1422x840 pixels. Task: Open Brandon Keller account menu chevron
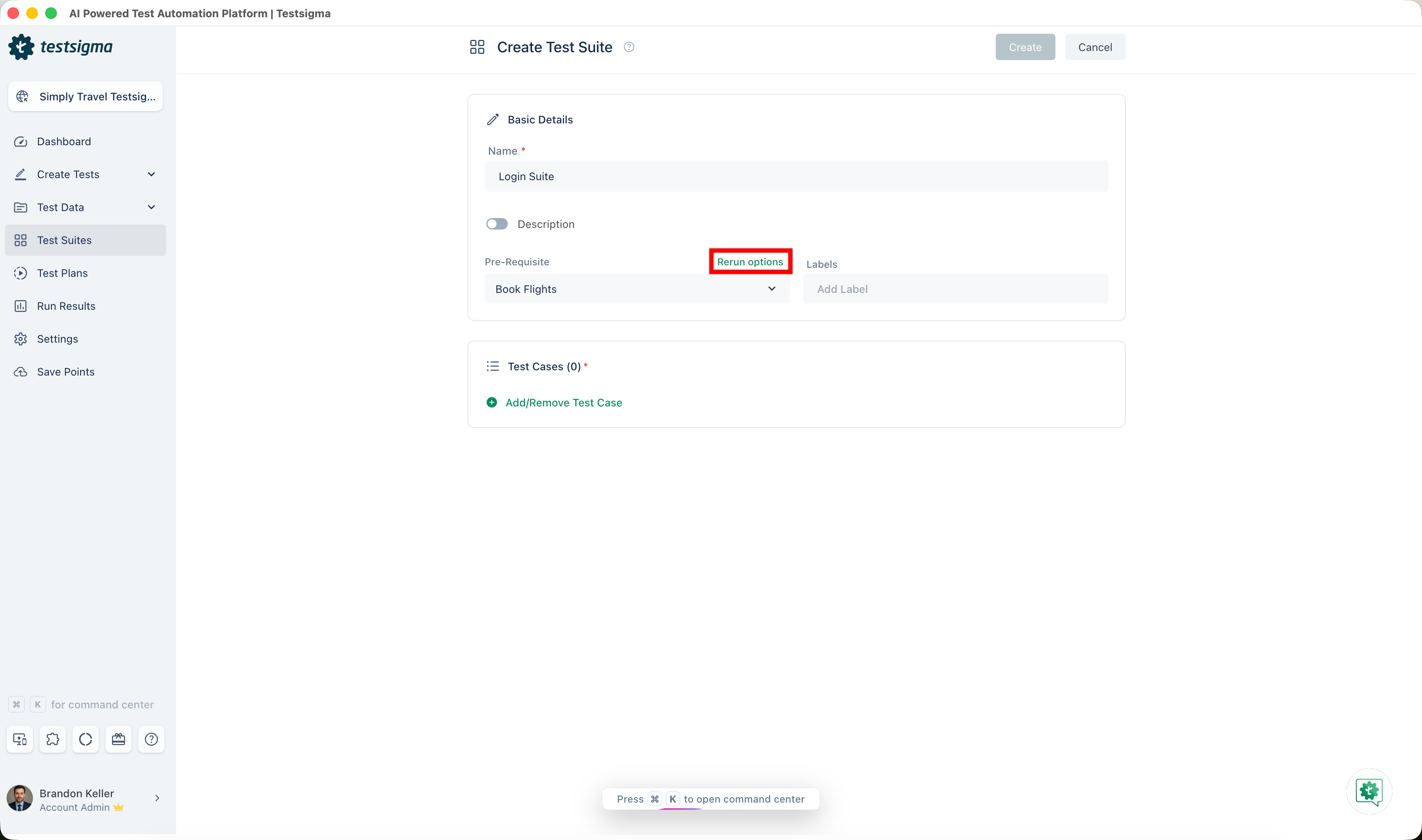(157, 798)
